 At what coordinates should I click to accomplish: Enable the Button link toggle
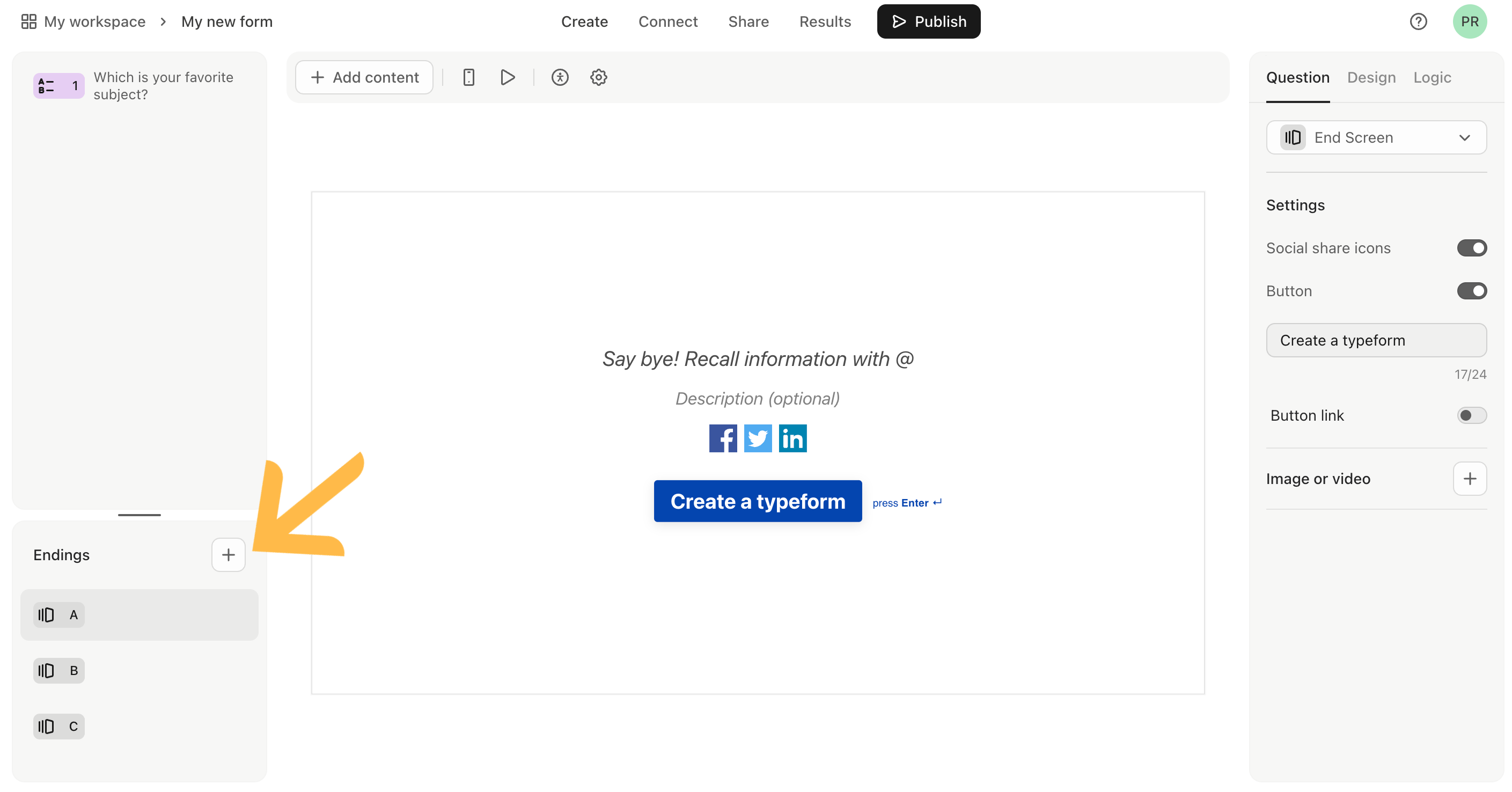pos(1472,415)
